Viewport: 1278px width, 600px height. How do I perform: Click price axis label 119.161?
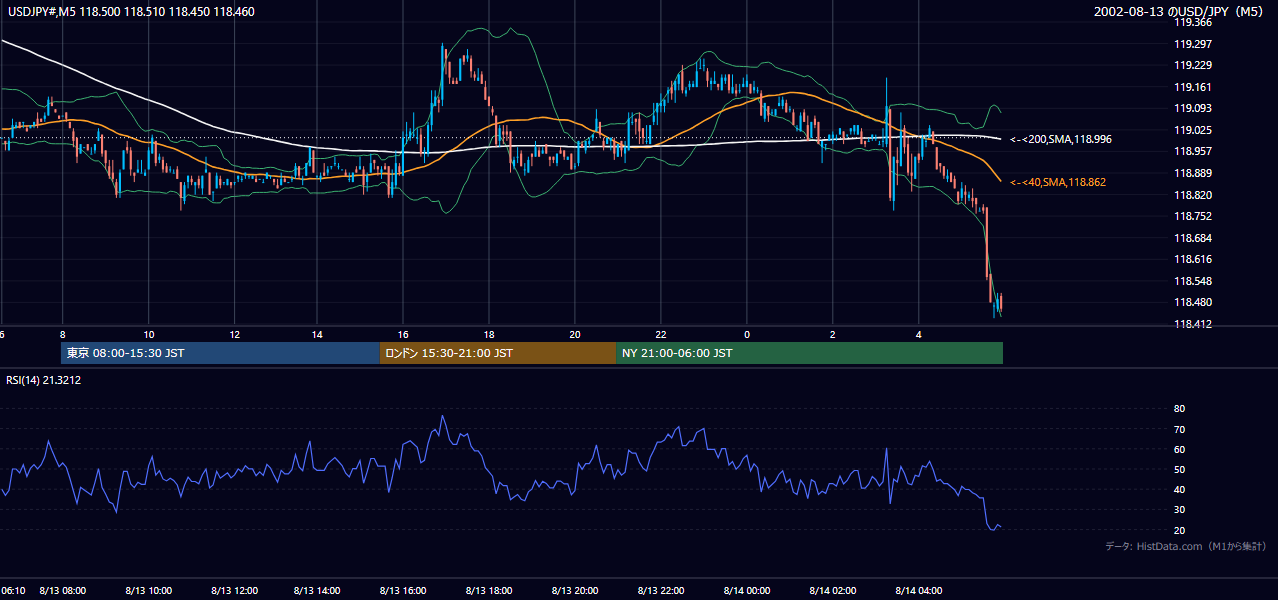[1193, 87]
